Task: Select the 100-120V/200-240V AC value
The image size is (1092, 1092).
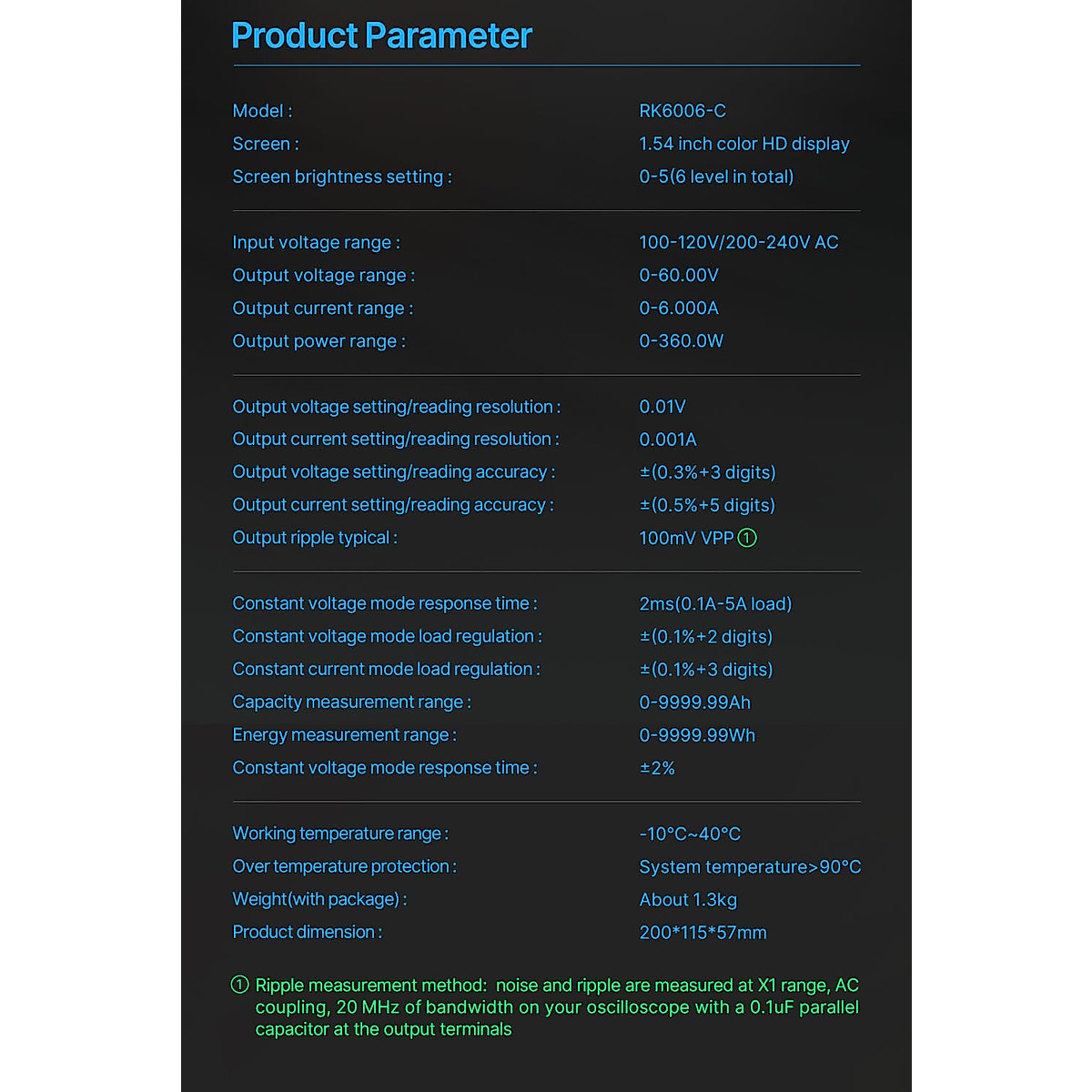Action: click(x=738, y=242)
